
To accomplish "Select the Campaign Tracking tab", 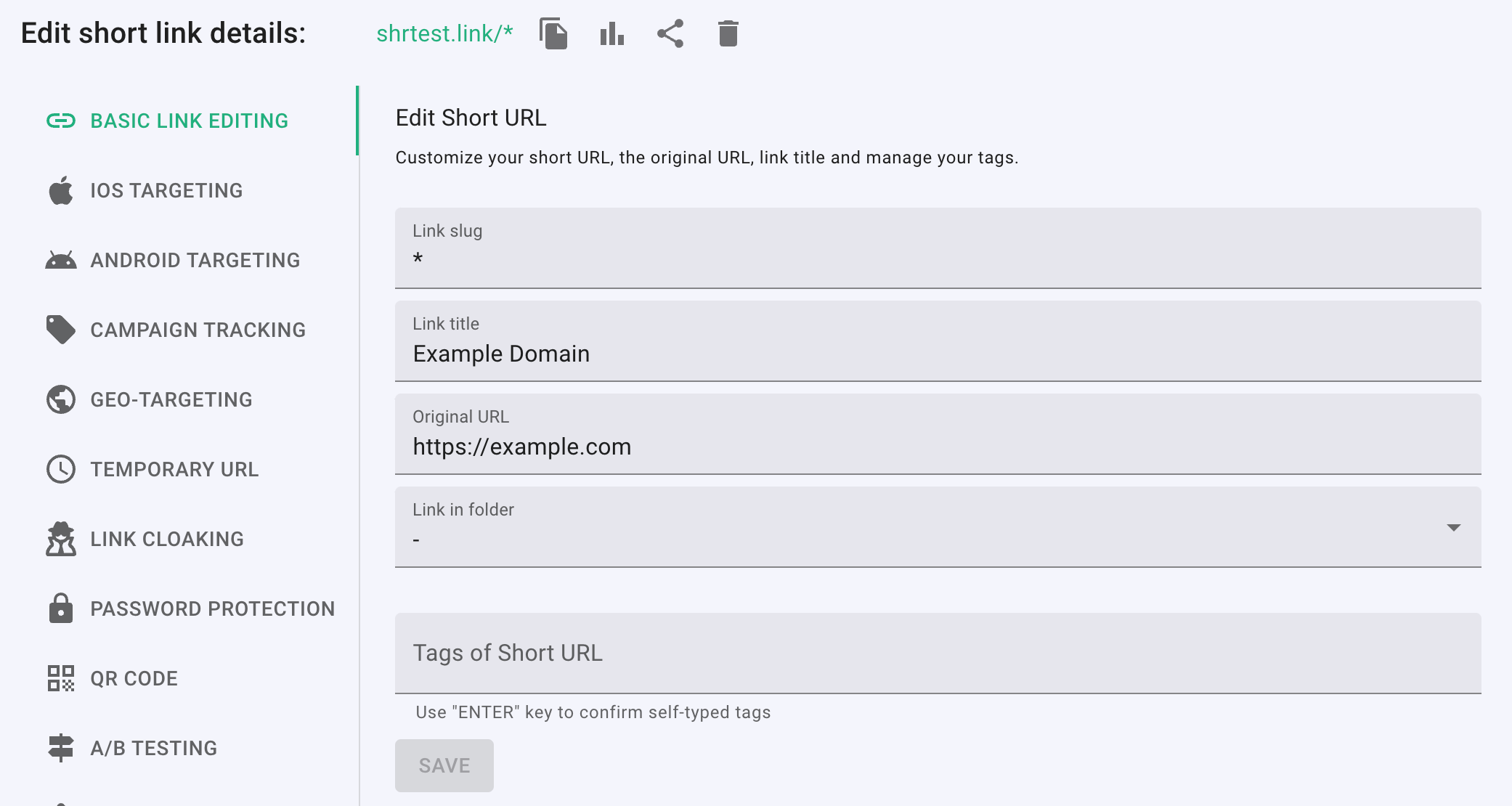I will click(x=179, y=330).
